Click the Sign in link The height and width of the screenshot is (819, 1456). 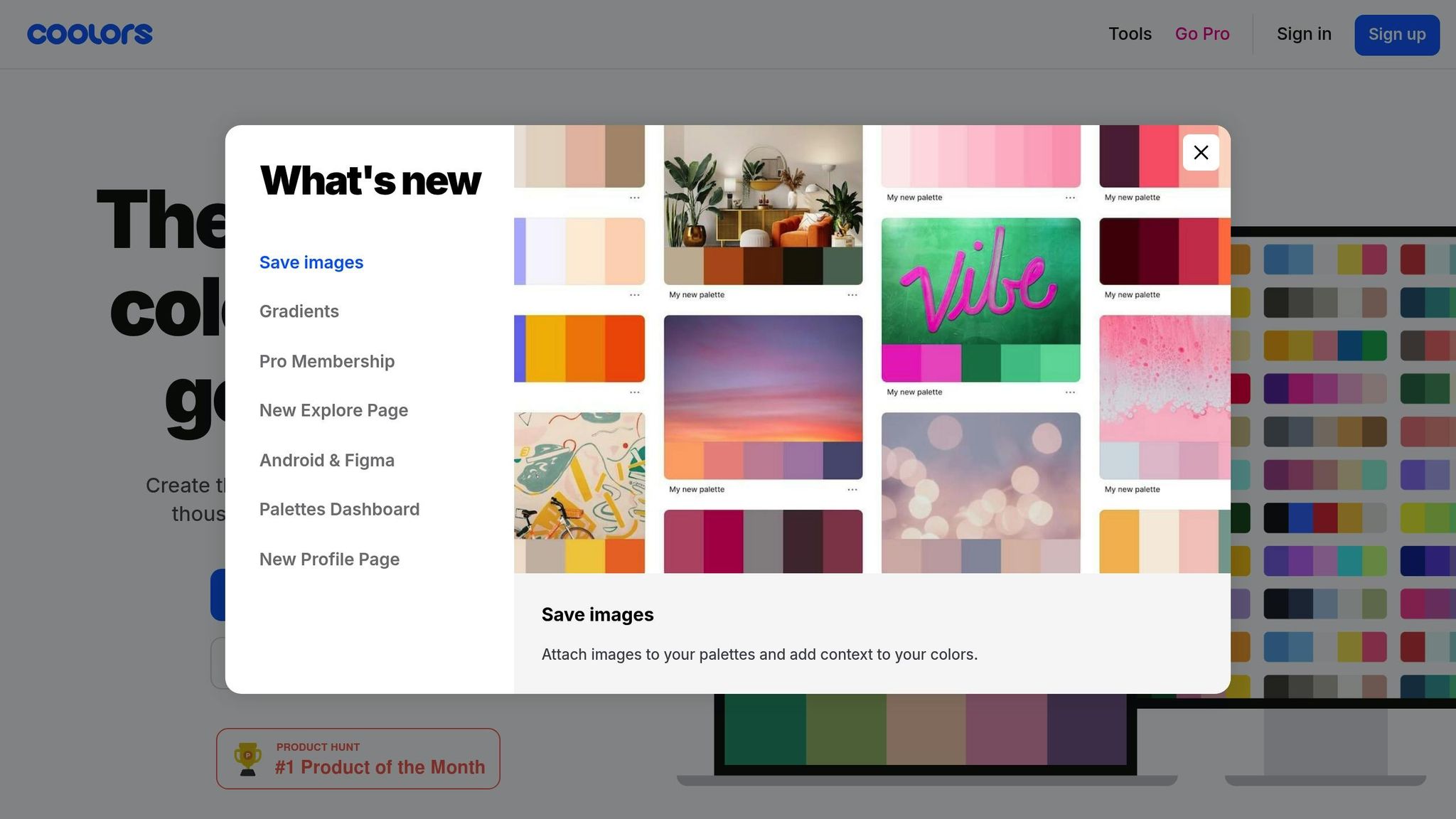click(x=1303, y=34)
